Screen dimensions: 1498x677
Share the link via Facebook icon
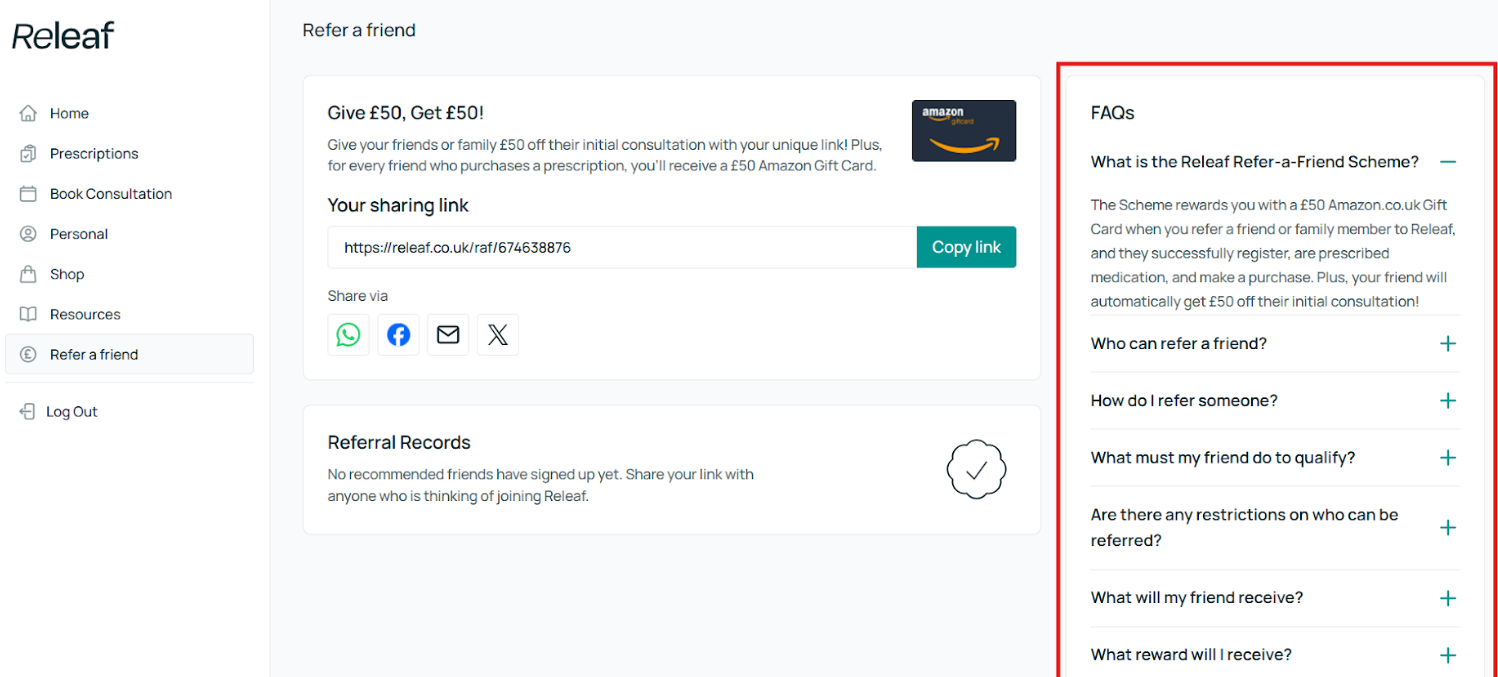pyautogui.click(x=398, y=335)
